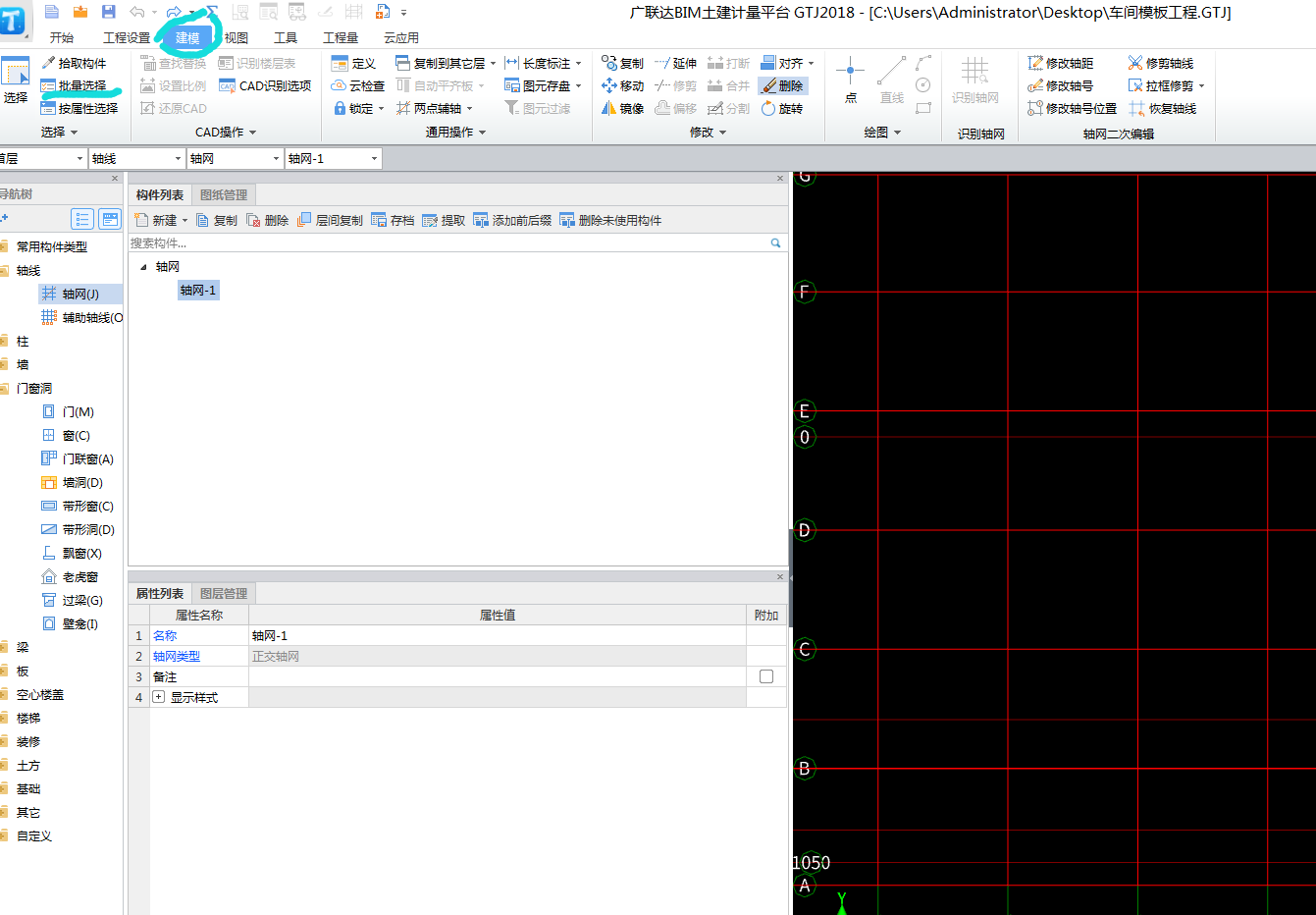
Task: Open the 轴网 component type dropdown
Action: (x=276, y=158)
